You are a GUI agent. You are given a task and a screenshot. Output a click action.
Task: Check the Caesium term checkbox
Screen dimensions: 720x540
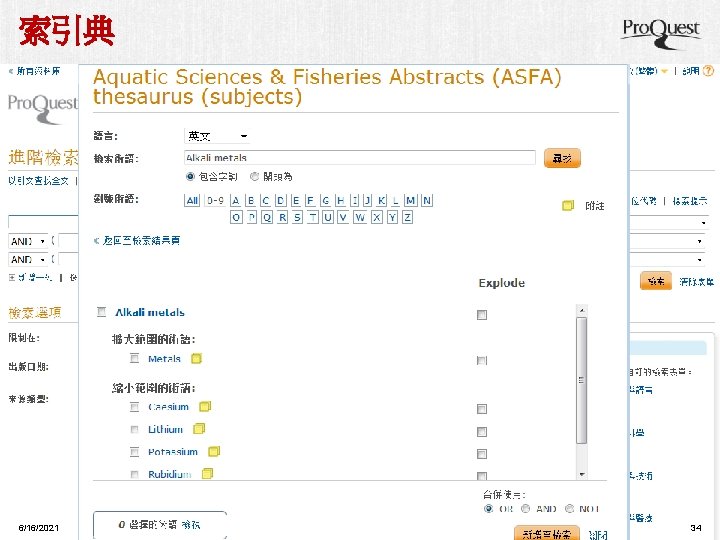coord(134,407)
